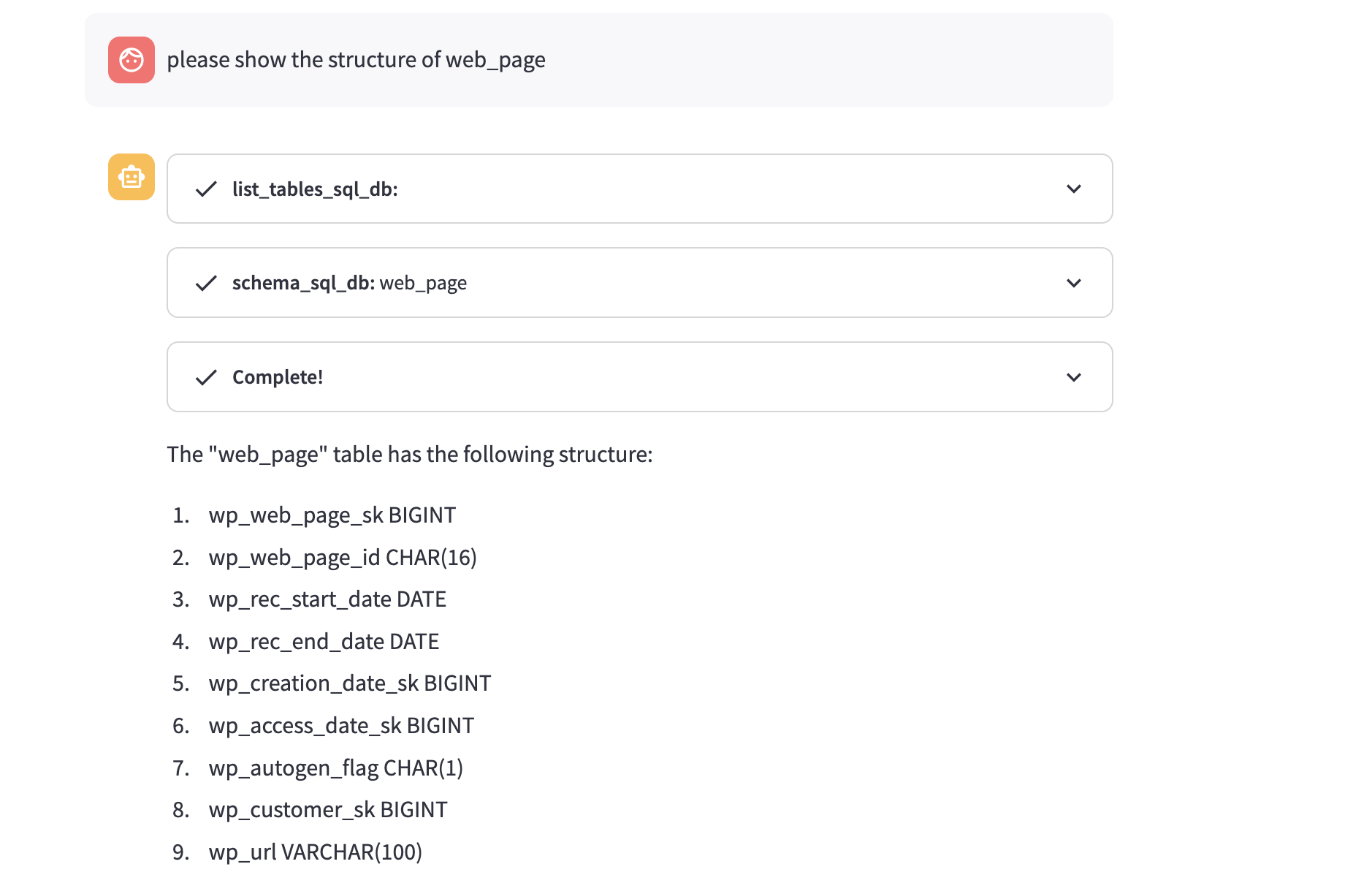Open the list_tables_sql_db step label

click(315, 189)
